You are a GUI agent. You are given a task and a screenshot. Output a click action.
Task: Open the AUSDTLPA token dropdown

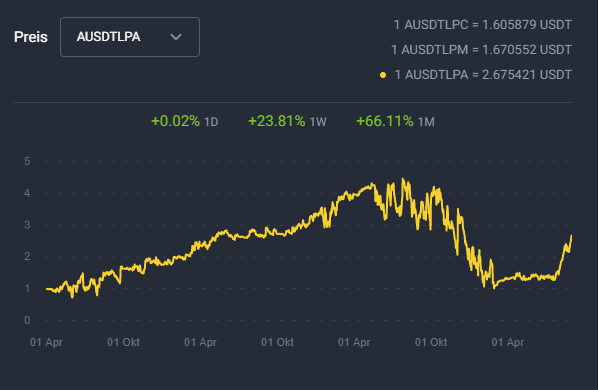coord(130,37)
